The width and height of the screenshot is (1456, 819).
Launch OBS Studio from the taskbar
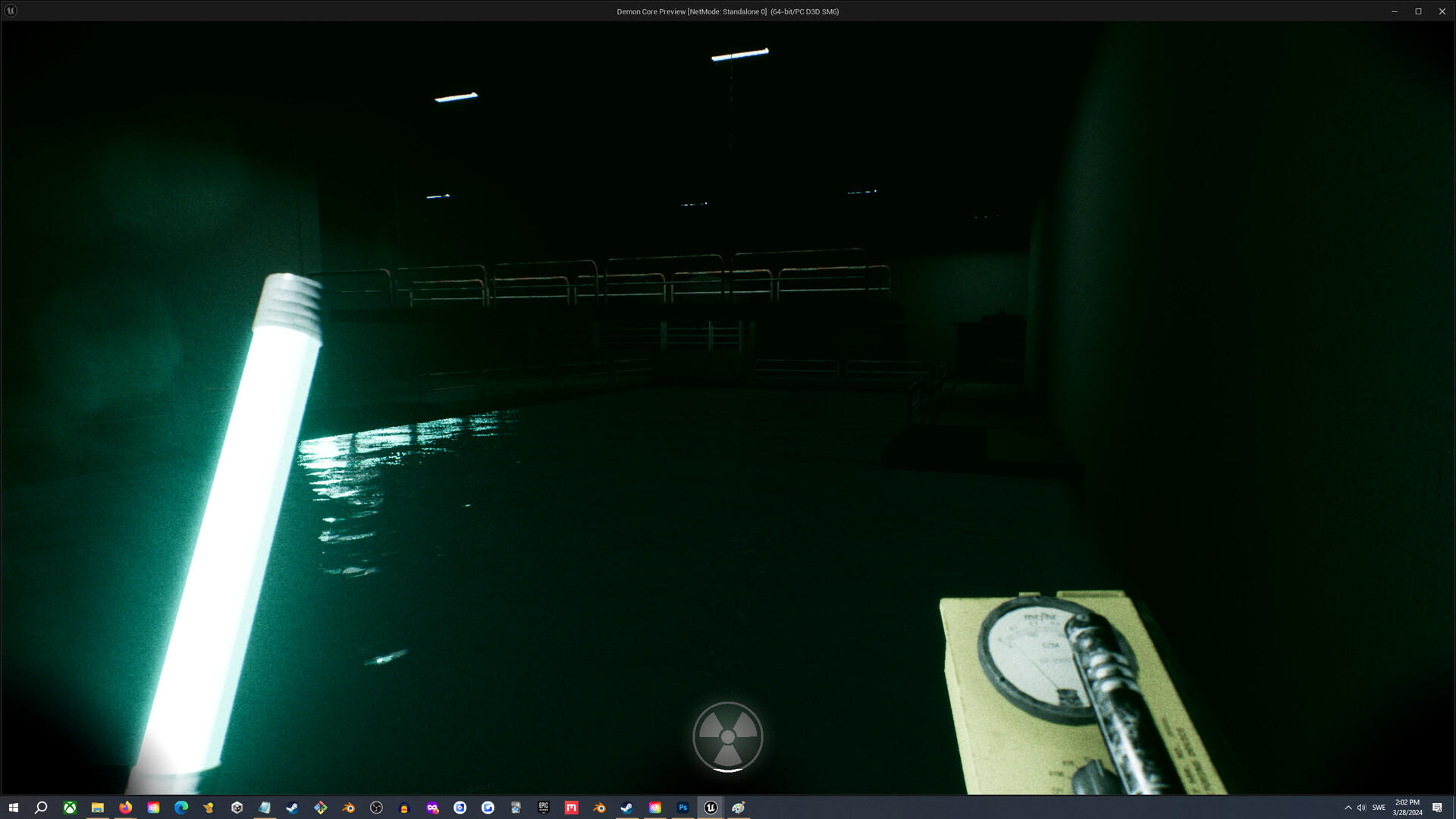click(x=376, y=808)
